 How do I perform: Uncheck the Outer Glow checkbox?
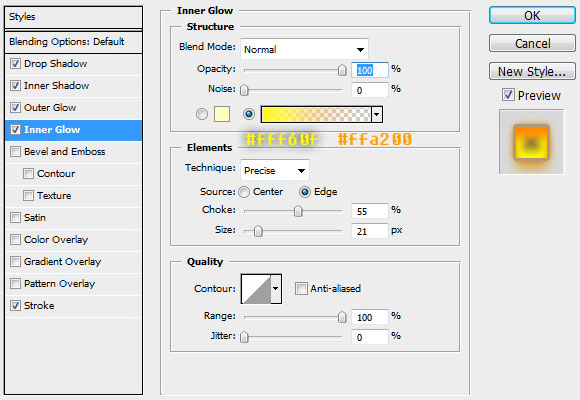(15, 108)
